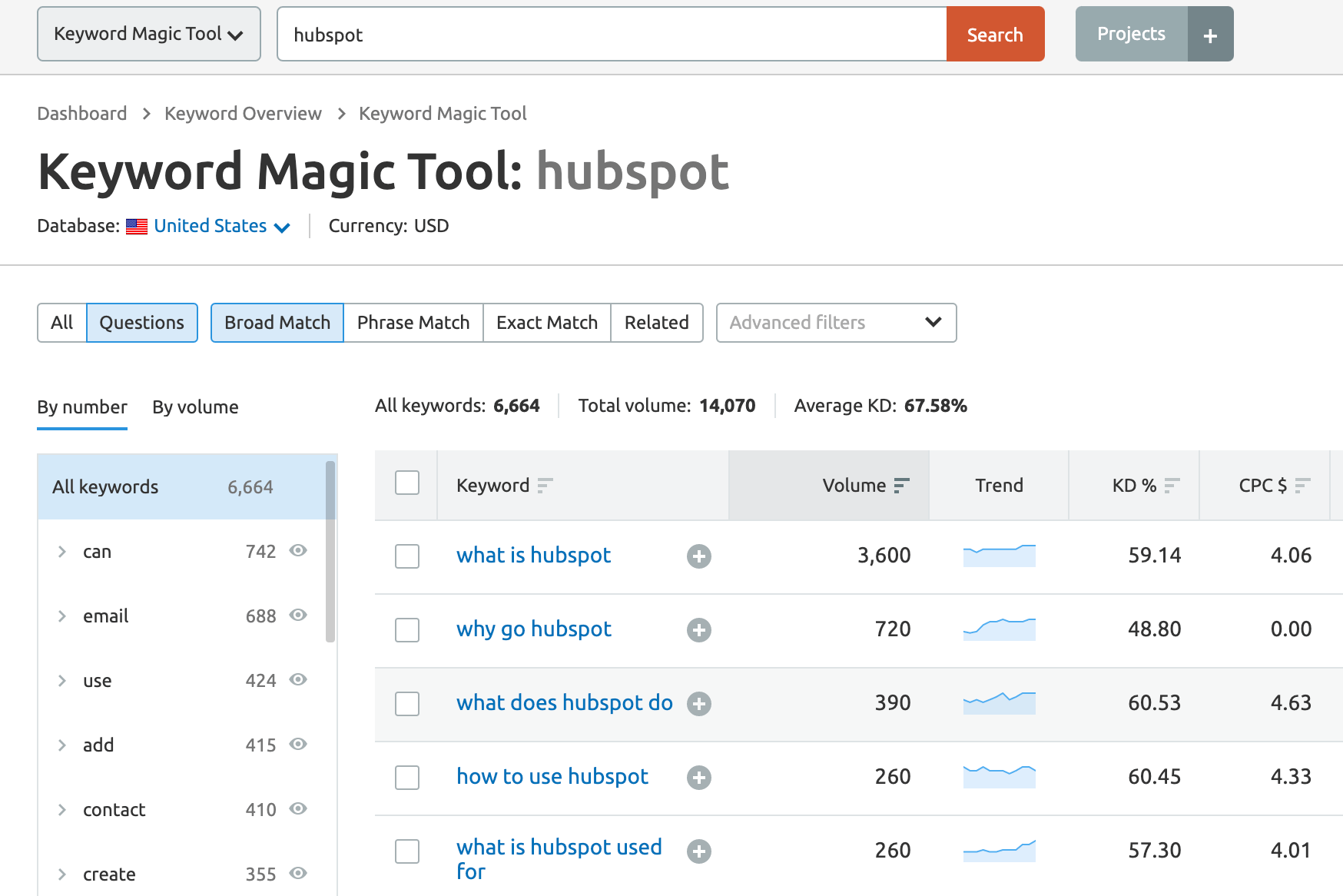
Task: Toggle eye icon for 'use' group
Action: tap(298, 679)
